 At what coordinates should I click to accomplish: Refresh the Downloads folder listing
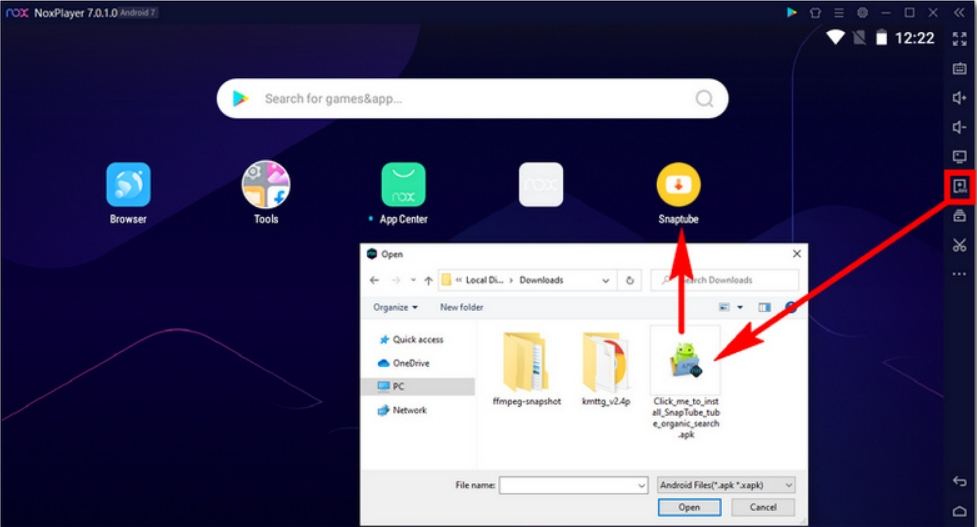click(x=630, y=280)
